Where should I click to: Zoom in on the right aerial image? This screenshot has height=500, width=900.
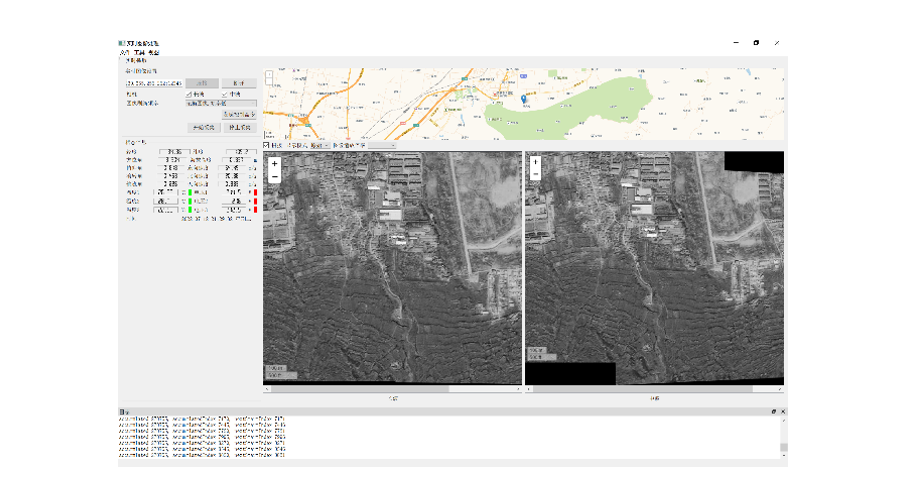pos(536,163)
